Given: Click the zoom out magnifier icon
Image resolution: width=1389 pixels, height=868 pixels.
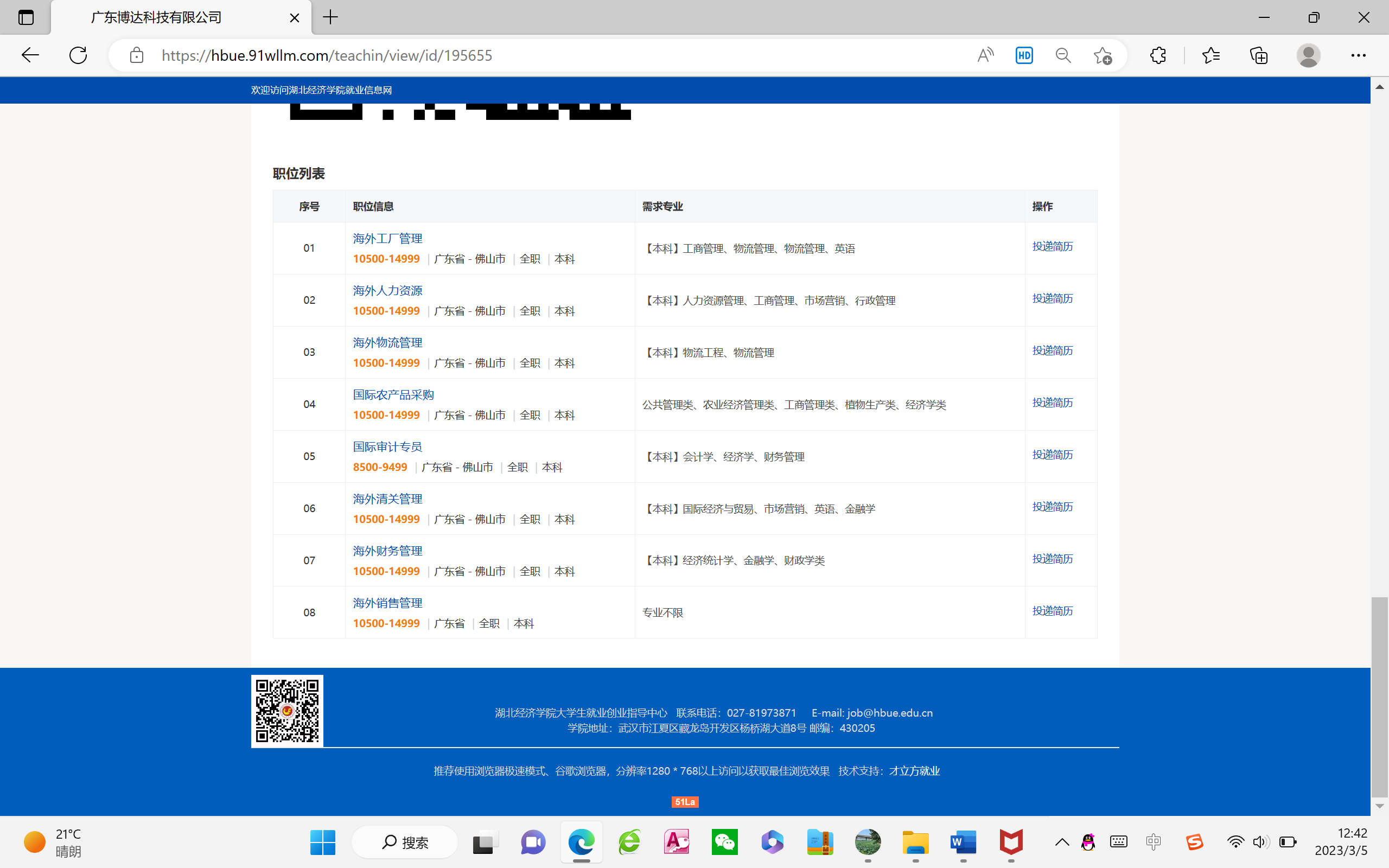Looking at the screenshot, I should click(x=1063, y=55).
